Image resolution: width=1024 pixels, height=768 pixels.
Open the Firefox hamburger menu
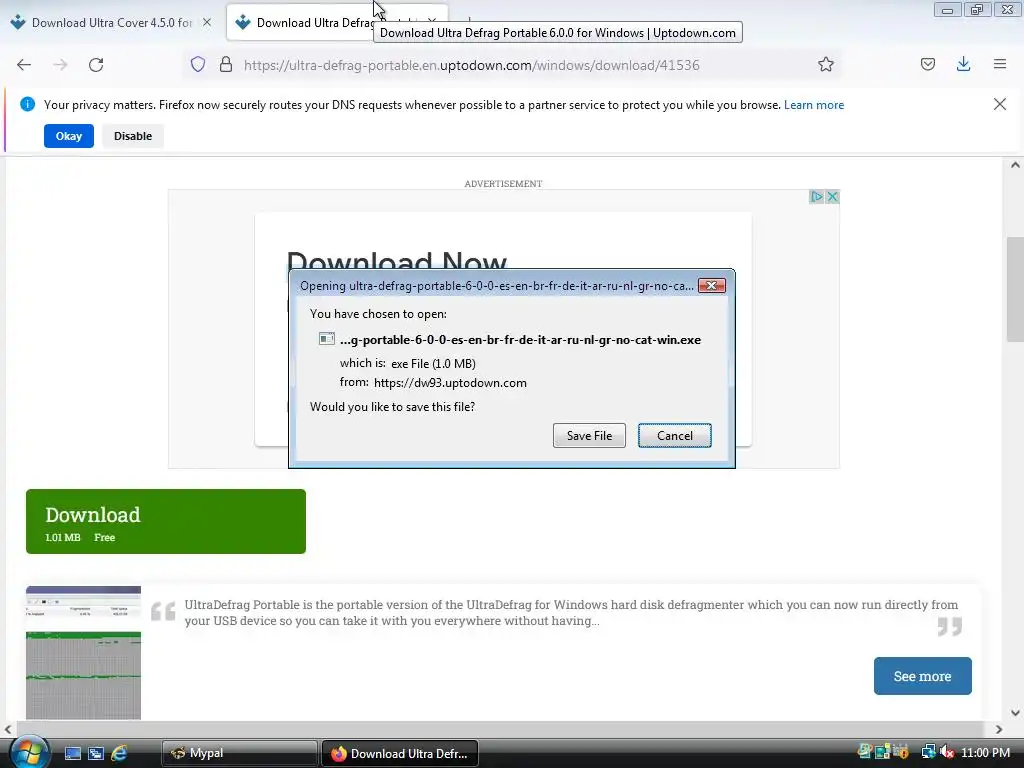(x=1000, y=64)
